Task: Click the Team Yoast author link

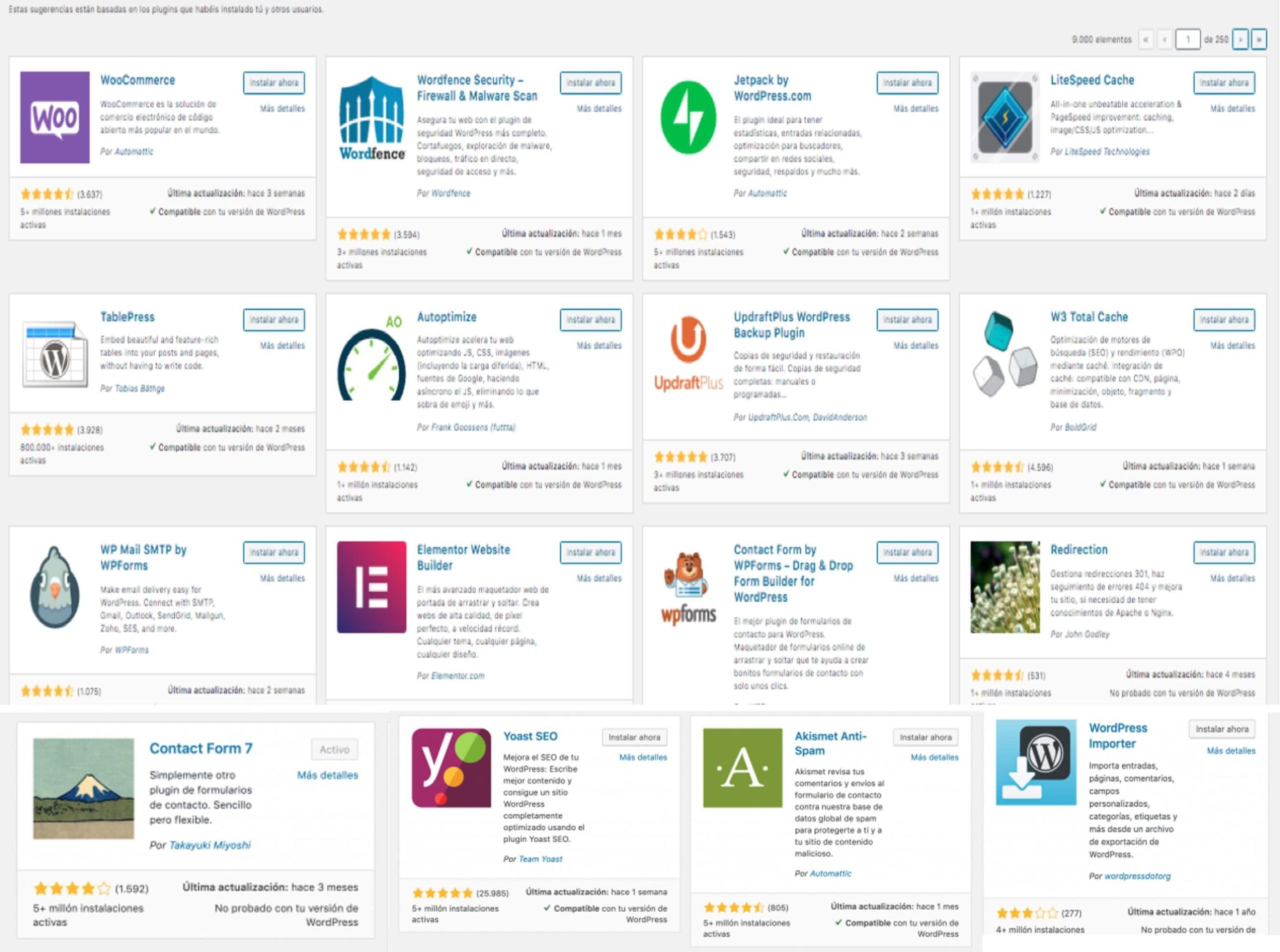Action: [541, 858]
